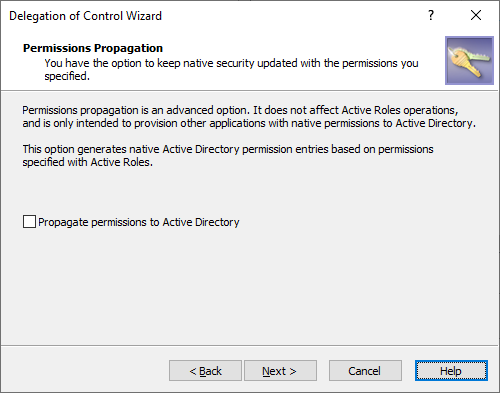Click the bold 'Permissions Propagation' heading
This screenshot has width=500, height=393.
coord(93,48)
